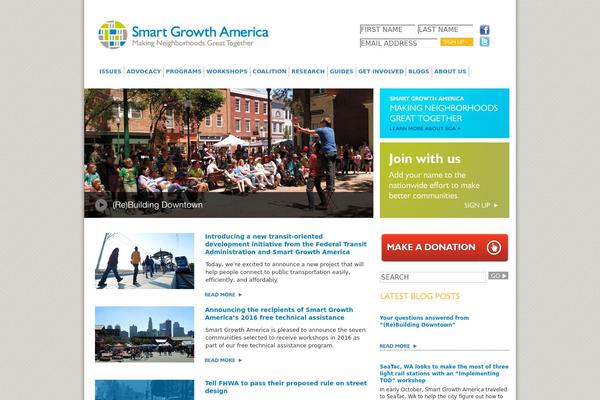
Task: Open the Tell FHWA street design article
Action: (x=285, y=387)
